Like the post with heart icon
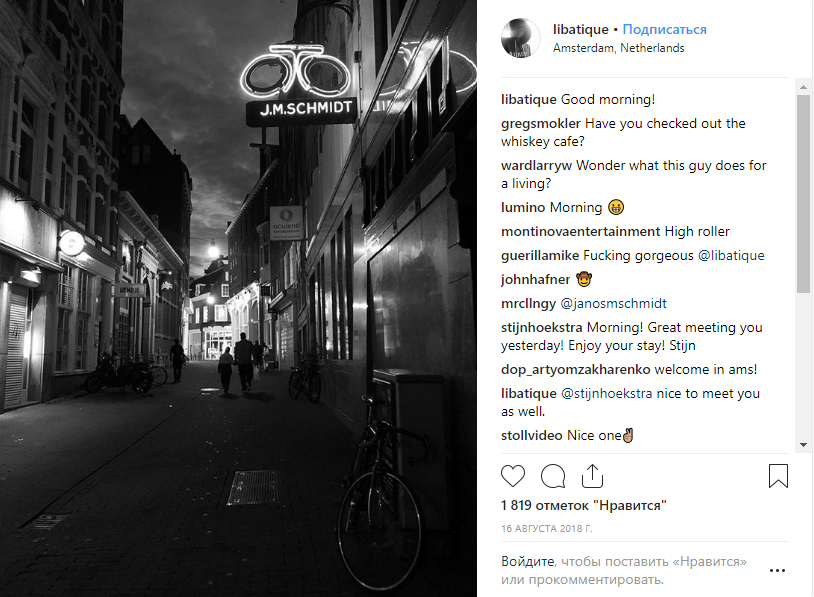The height and width of the screenshot is (597, 814). click(x=513, y=476)
